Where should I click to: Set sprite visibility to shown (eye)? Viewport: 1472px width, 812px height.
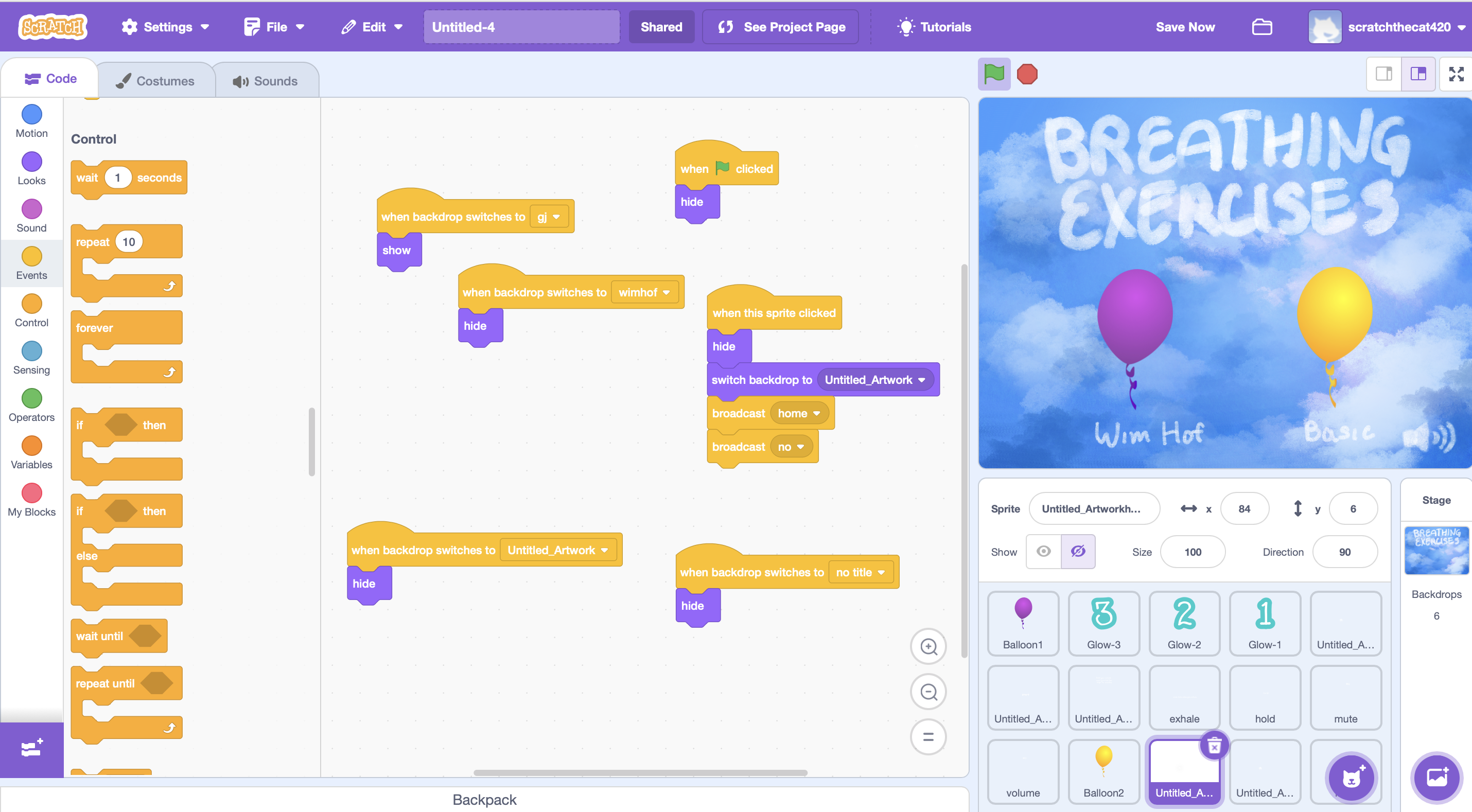click(1043, 552)
